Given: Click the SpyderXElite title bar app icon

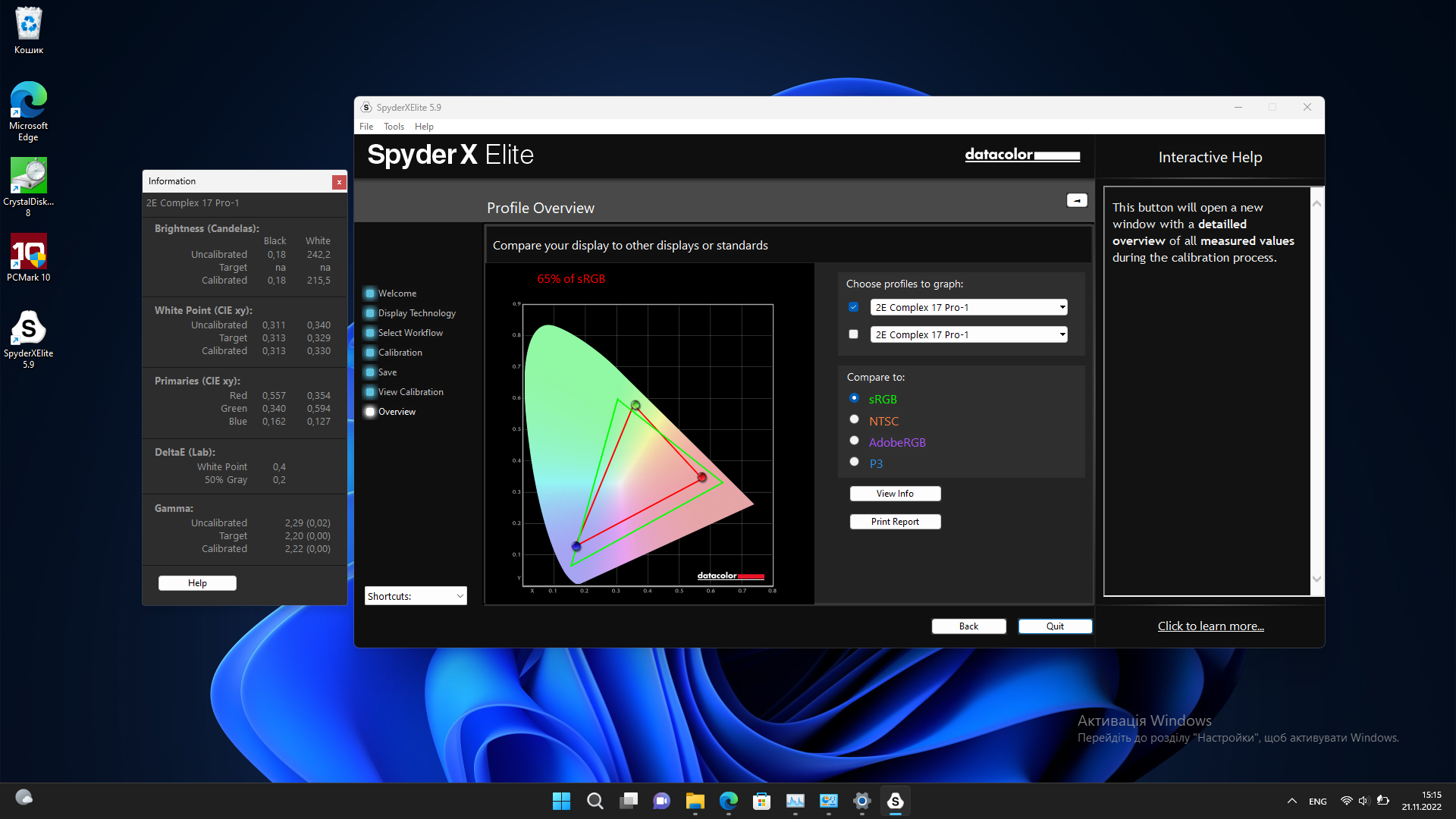Looking at the screenshot, I should [366, 107].
